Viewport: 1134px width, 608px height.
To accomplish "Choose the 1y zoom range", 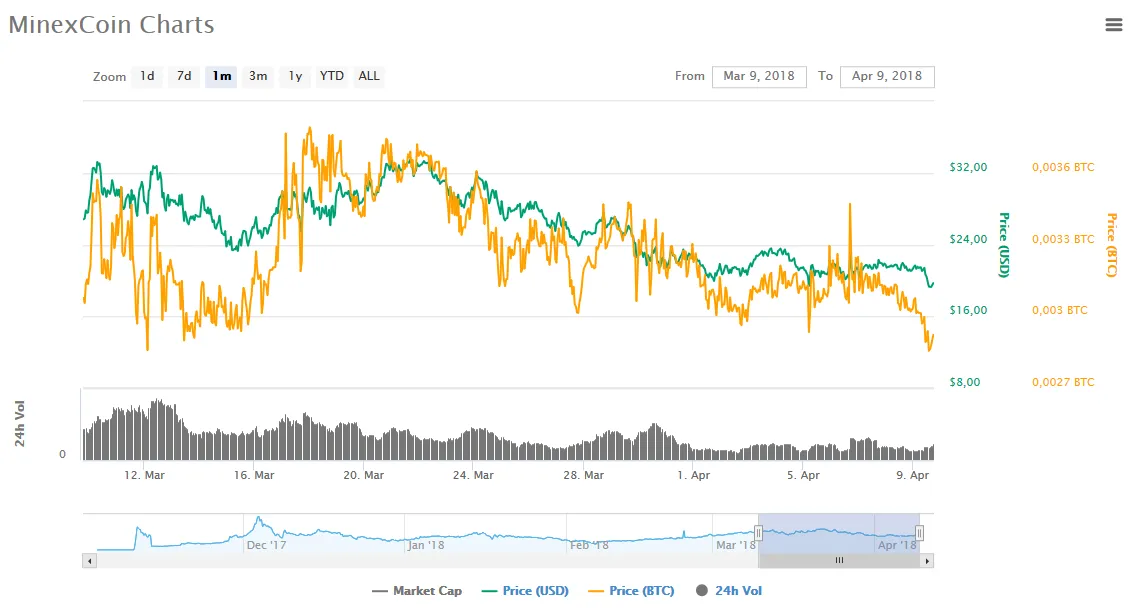I will coord(295,76).
